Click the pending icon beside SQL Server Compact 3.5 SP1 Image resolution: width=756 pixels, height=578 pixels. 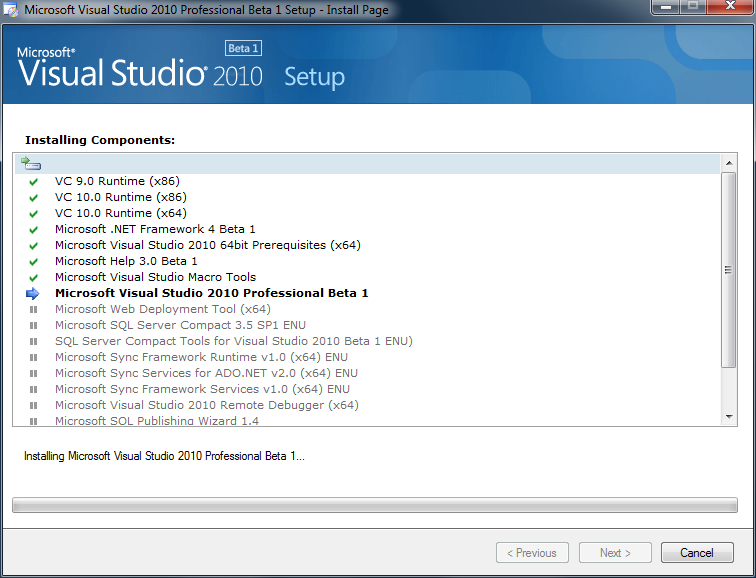tap(33, 325)
